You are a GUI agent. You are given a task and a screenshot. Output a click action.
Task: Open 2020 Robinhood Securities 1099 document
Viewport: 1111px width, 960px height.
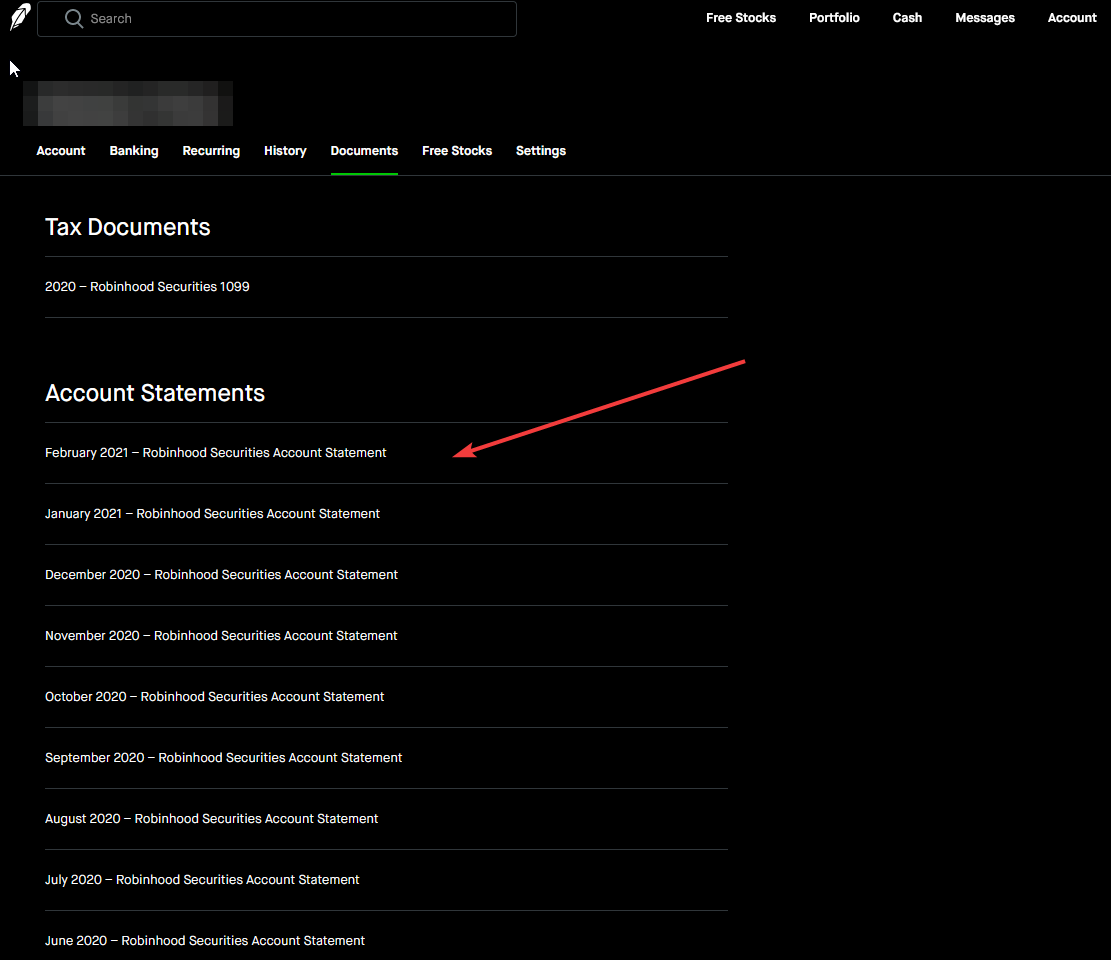[x=147, y=287]
